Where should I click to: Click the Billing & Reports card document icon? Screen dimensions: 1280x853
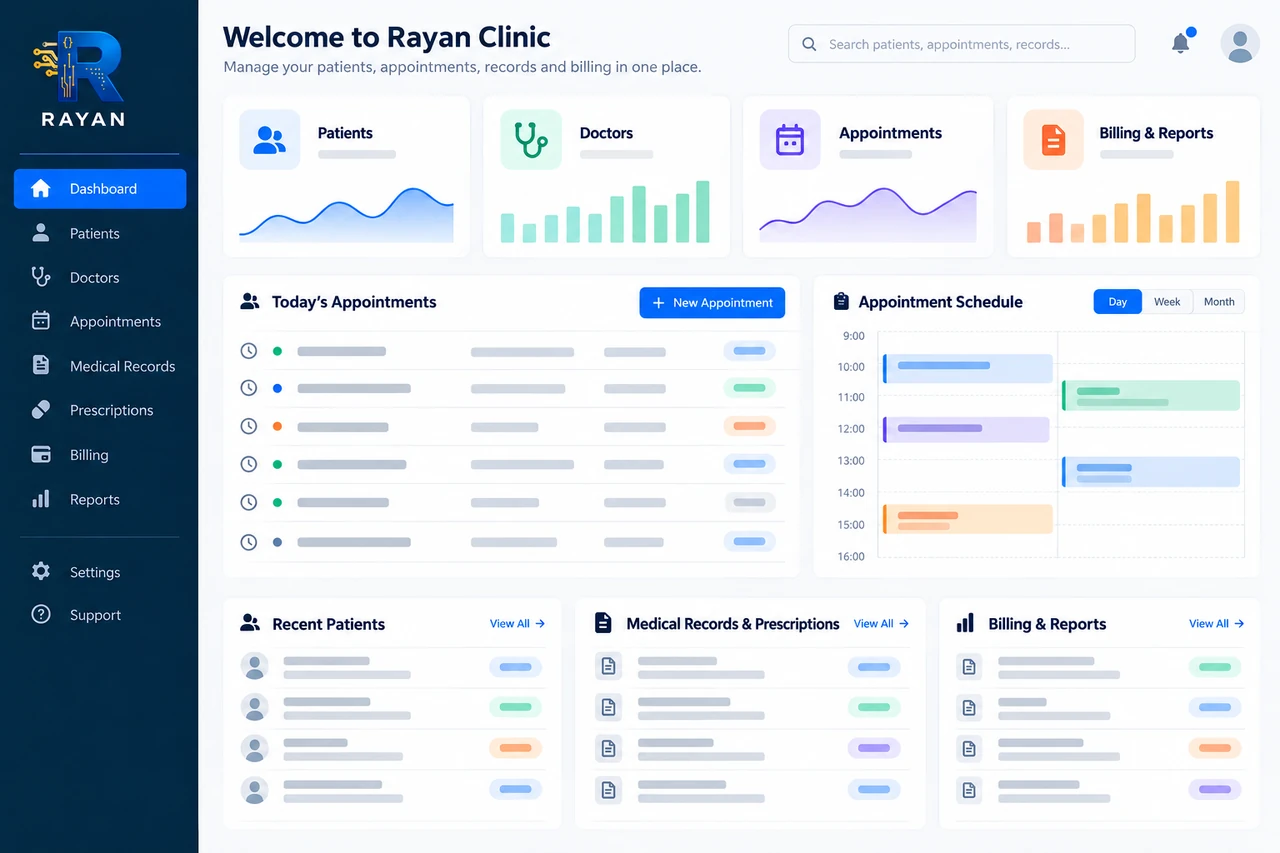pos(1053,140)
